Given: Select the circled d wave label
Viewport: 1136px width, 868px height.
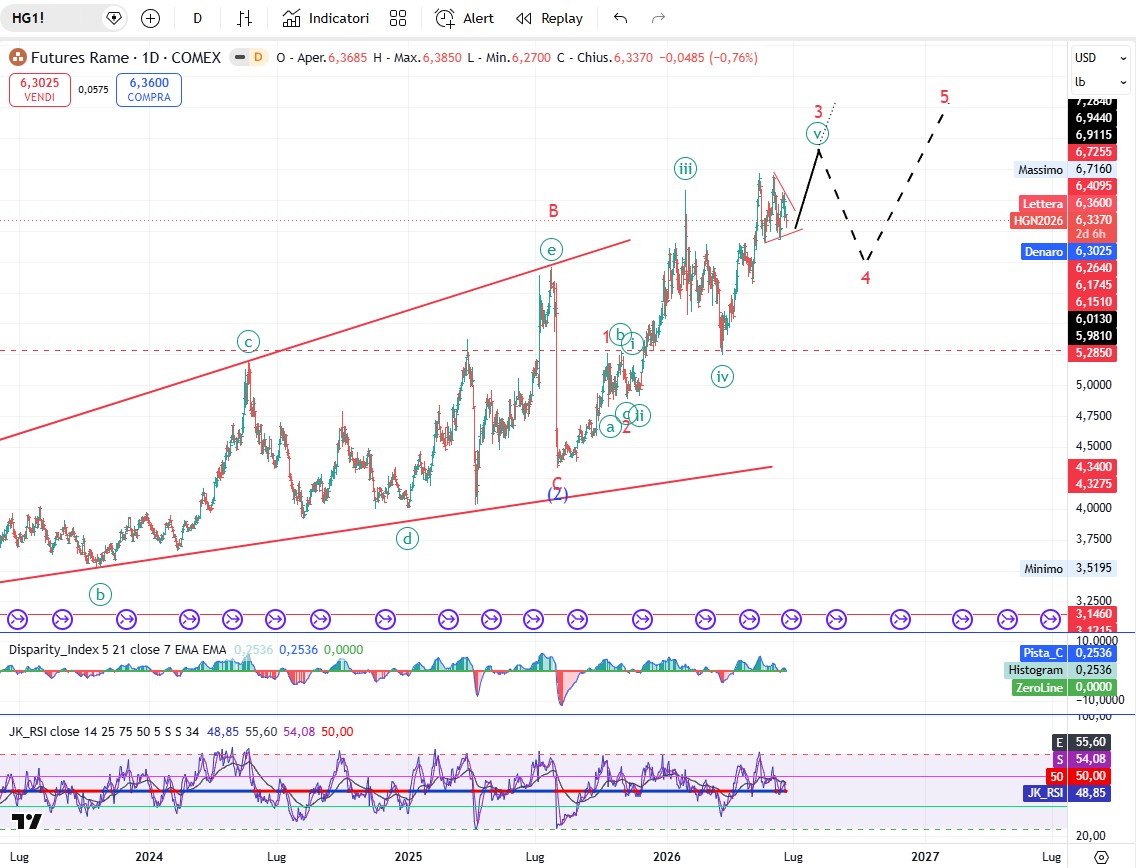Looking at the screenshot, I should click(407, 538).
